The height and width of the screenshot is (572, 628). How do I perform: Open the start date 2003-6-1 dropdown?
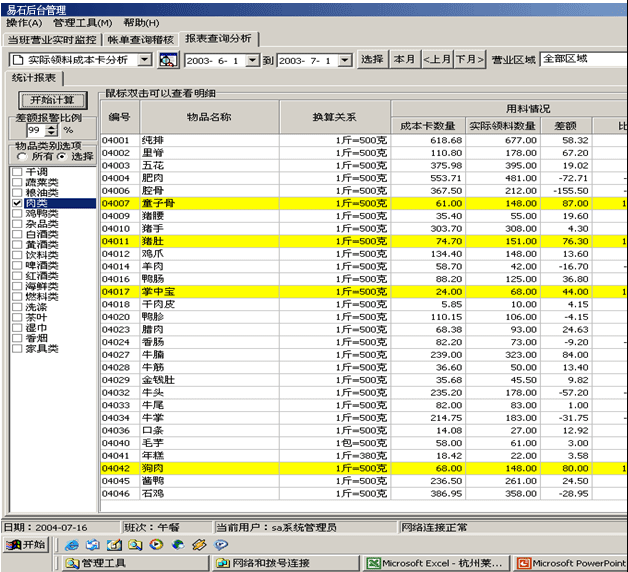point(254,60)
